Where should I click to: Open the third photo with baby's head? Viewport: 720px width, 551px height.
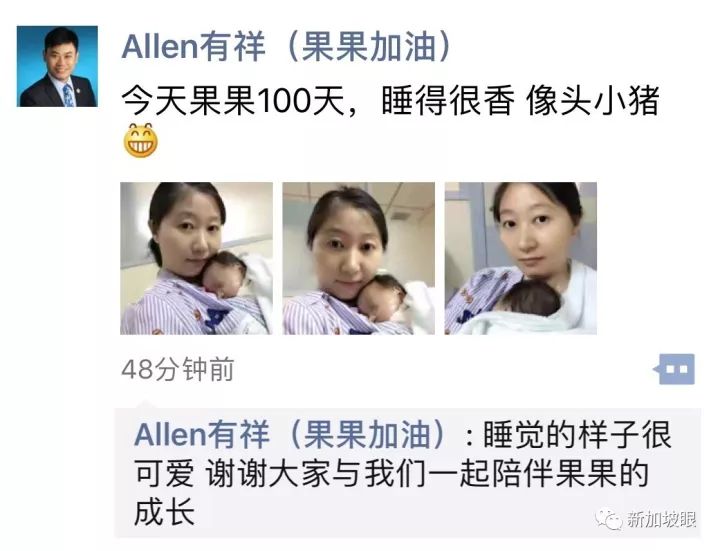[x=521, y=258]
